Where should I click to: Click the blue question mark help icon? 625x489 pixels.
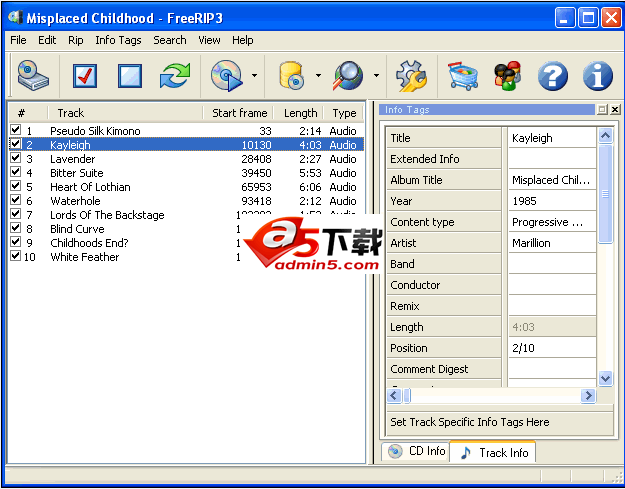tap(552, 76)
